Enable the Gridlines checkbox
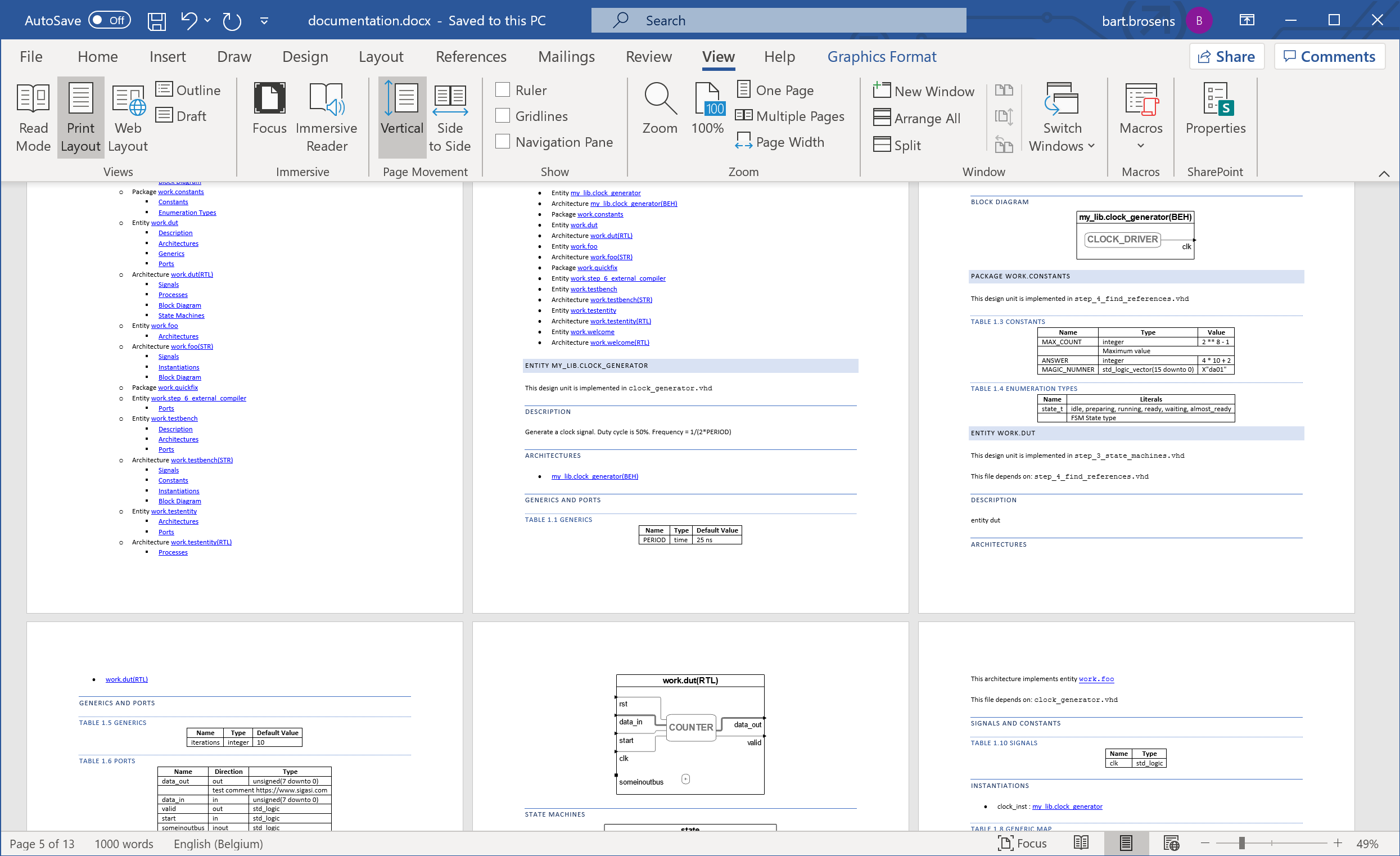 pyautogui.click(x=502, y=116)
